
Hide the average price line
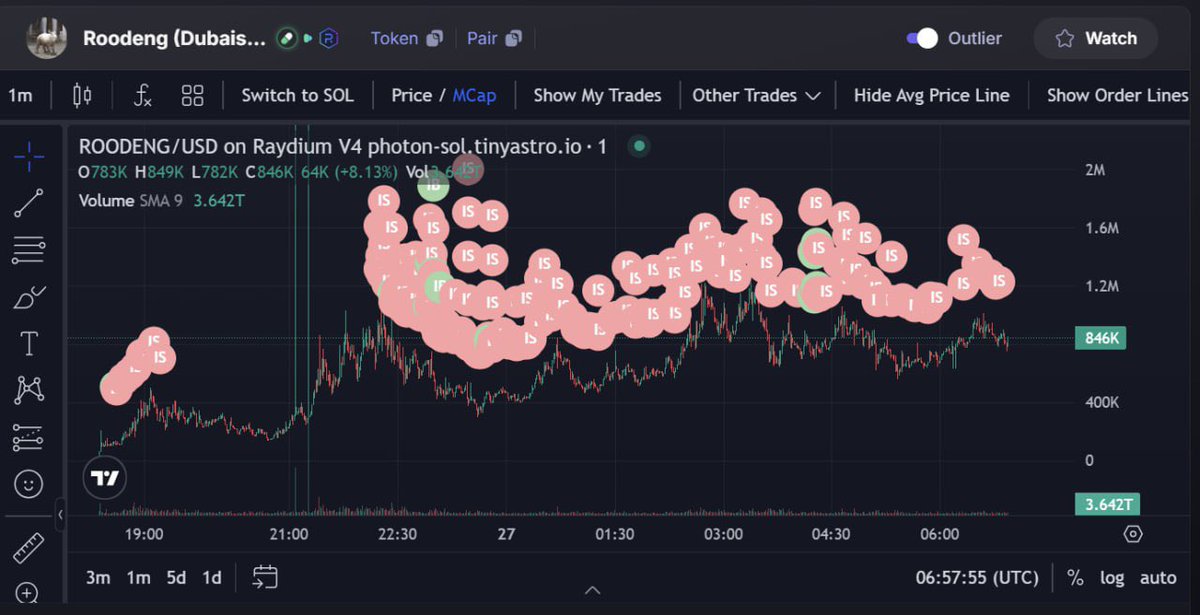click(931, 95)
